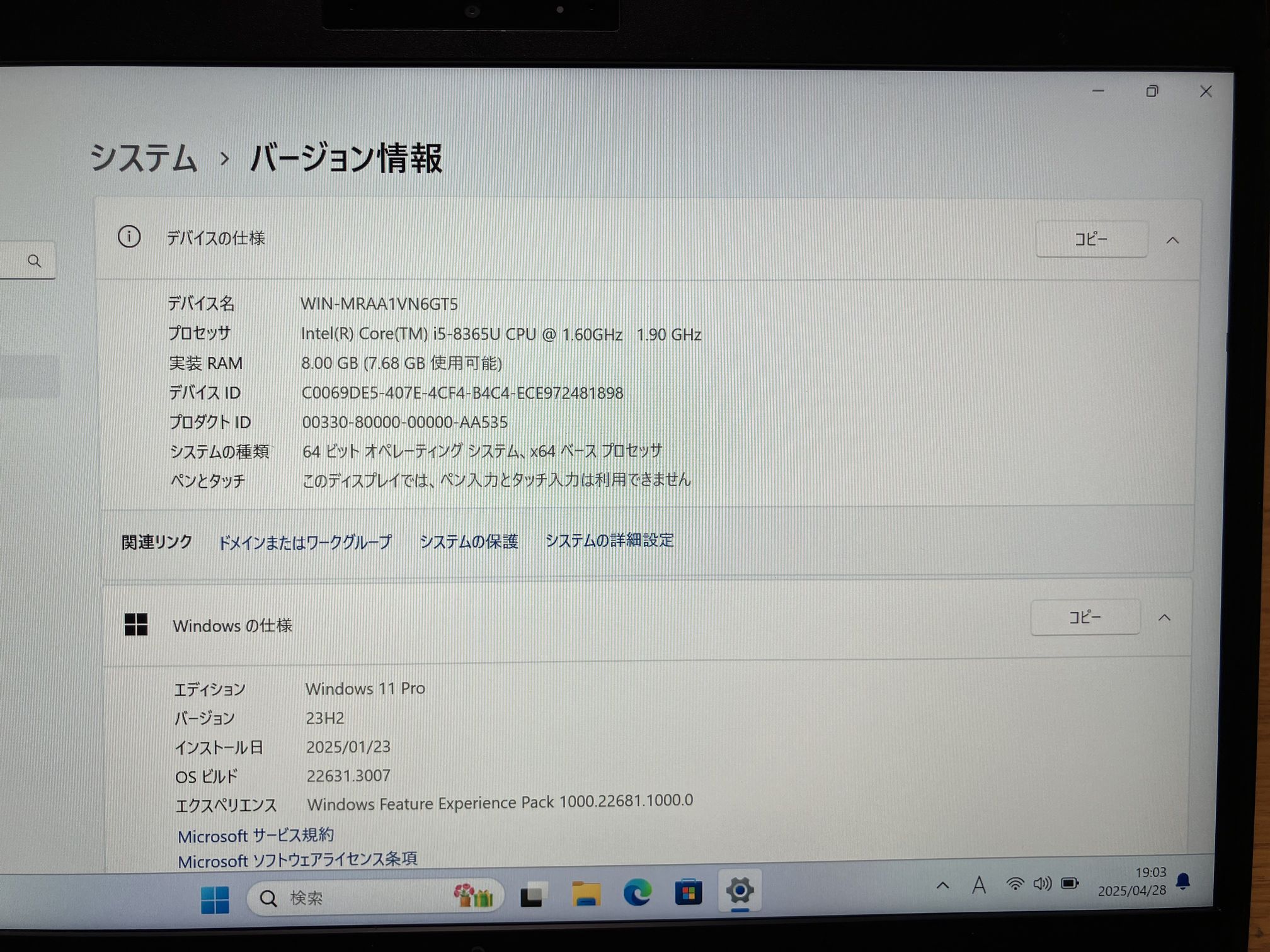Click the speaker volume icon
Image resolution: width=1270 pixels, height=952 pixels.
(x=1042, y=884)
